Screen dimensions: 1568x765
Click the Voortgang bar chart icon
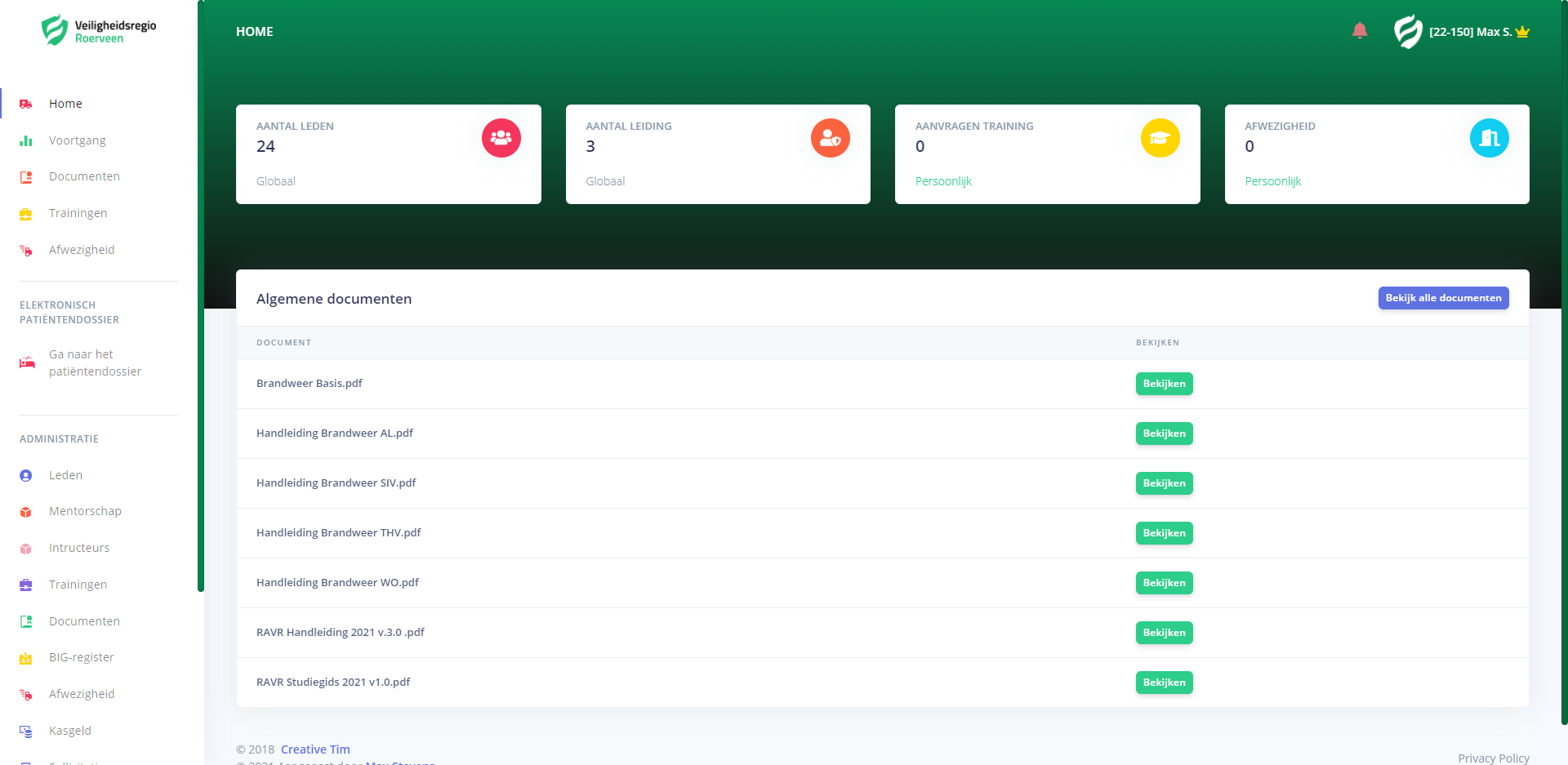[x=26, y=140]
